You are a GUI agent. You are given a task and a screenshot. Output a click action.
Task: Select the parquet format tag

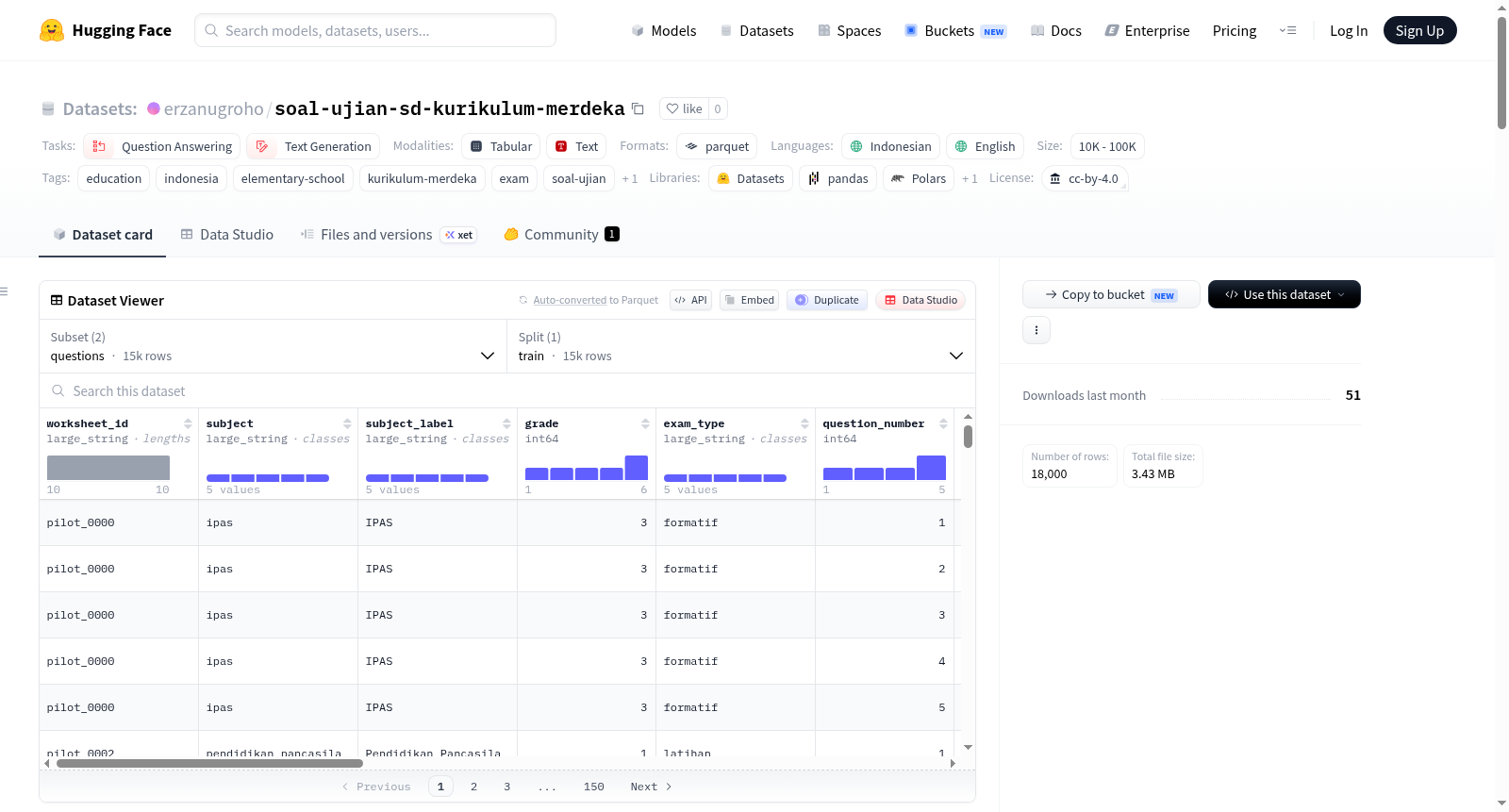717,146
